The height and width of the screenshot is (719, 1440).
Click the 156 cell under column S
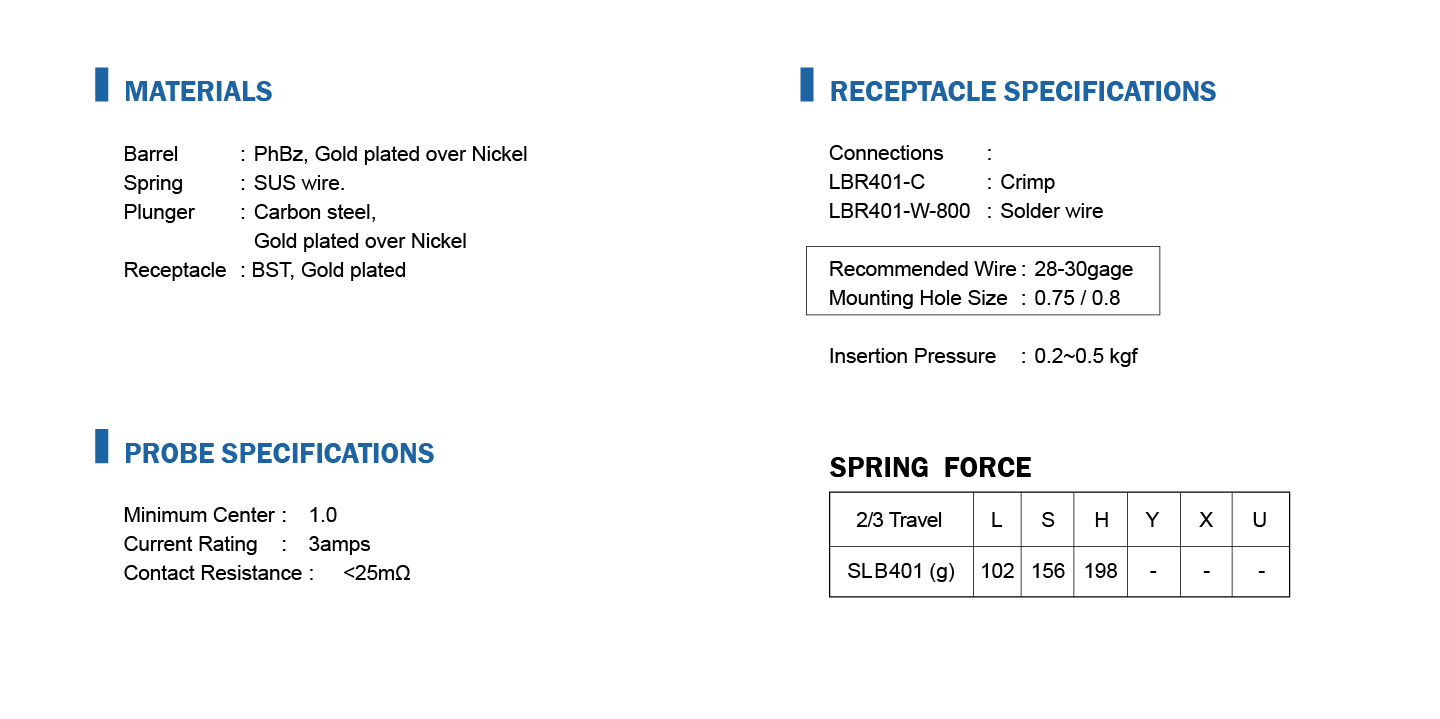[1048, 572]
